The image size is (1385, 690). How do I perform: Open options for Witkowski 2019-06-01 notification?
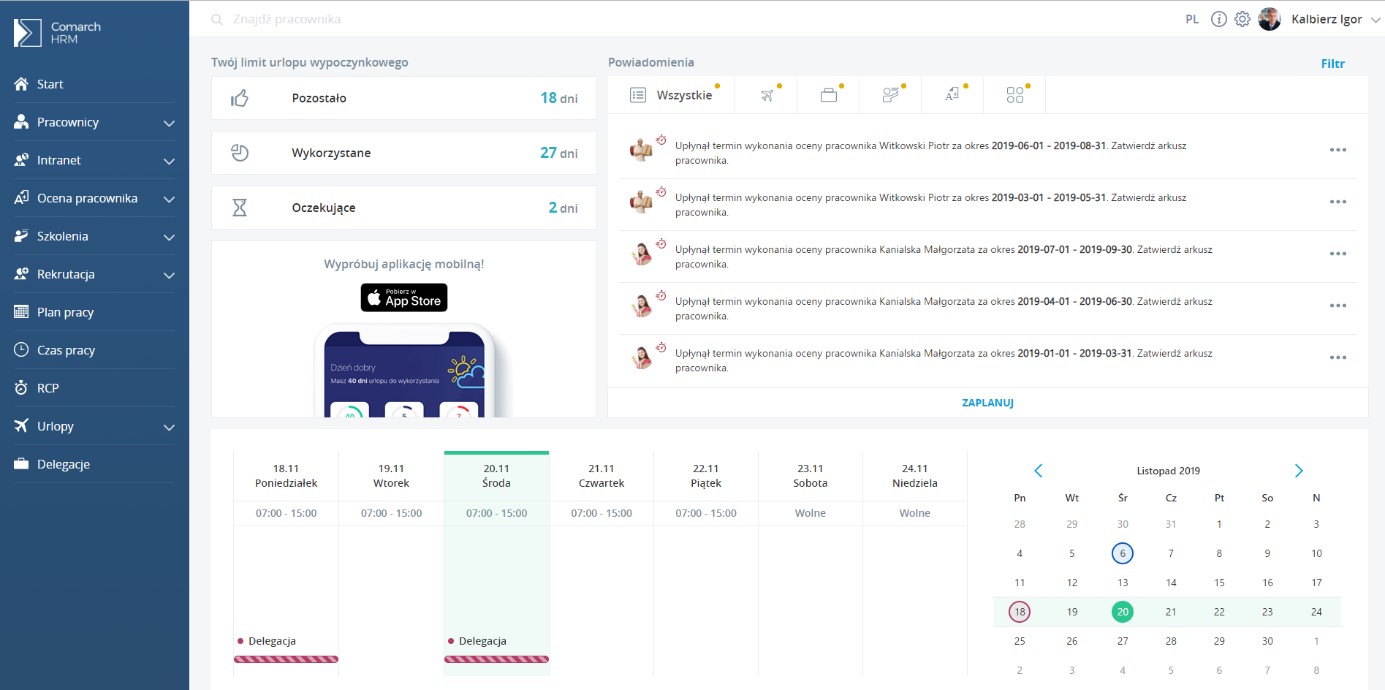(x=1338, y=150)
